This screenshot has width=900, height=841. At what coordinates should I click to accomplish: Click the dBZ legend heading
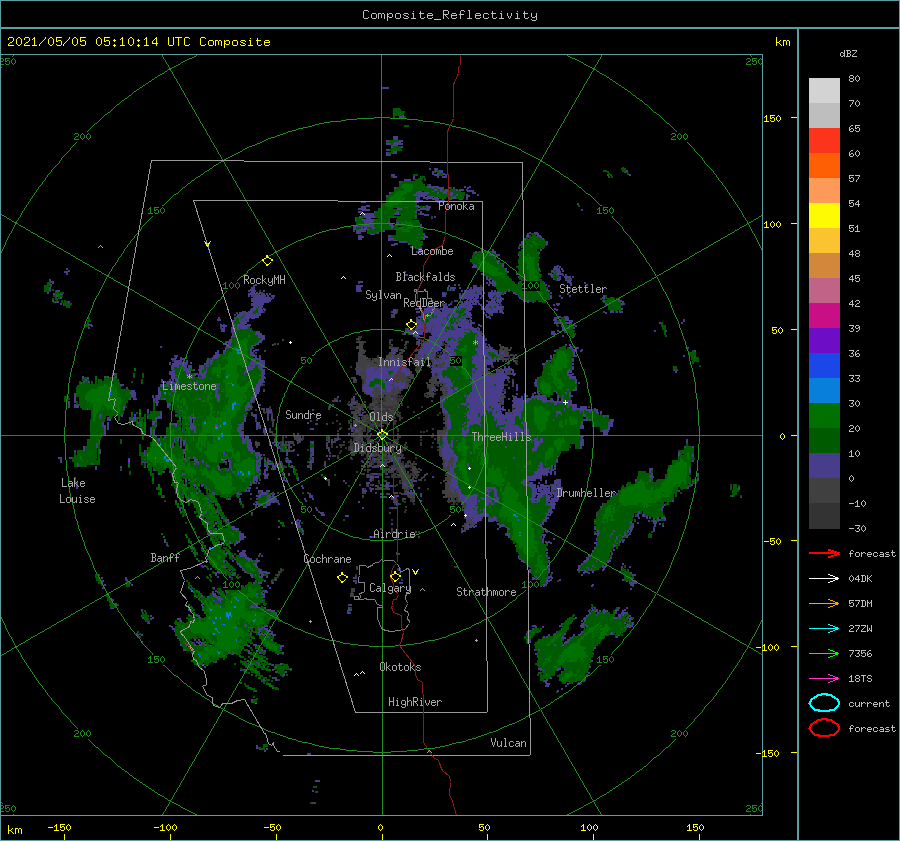[x=848, y=53]
